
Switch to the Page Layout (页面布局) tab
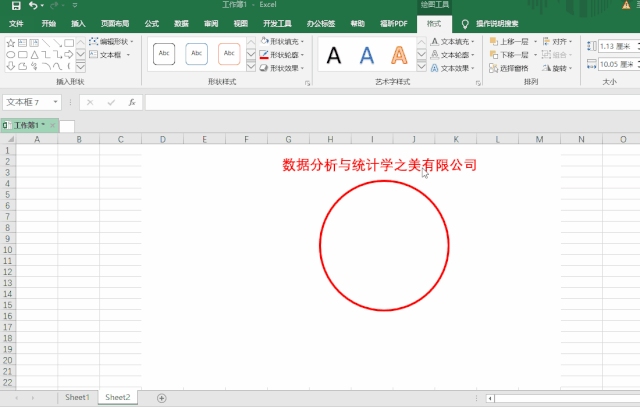(x=115, y=24)
